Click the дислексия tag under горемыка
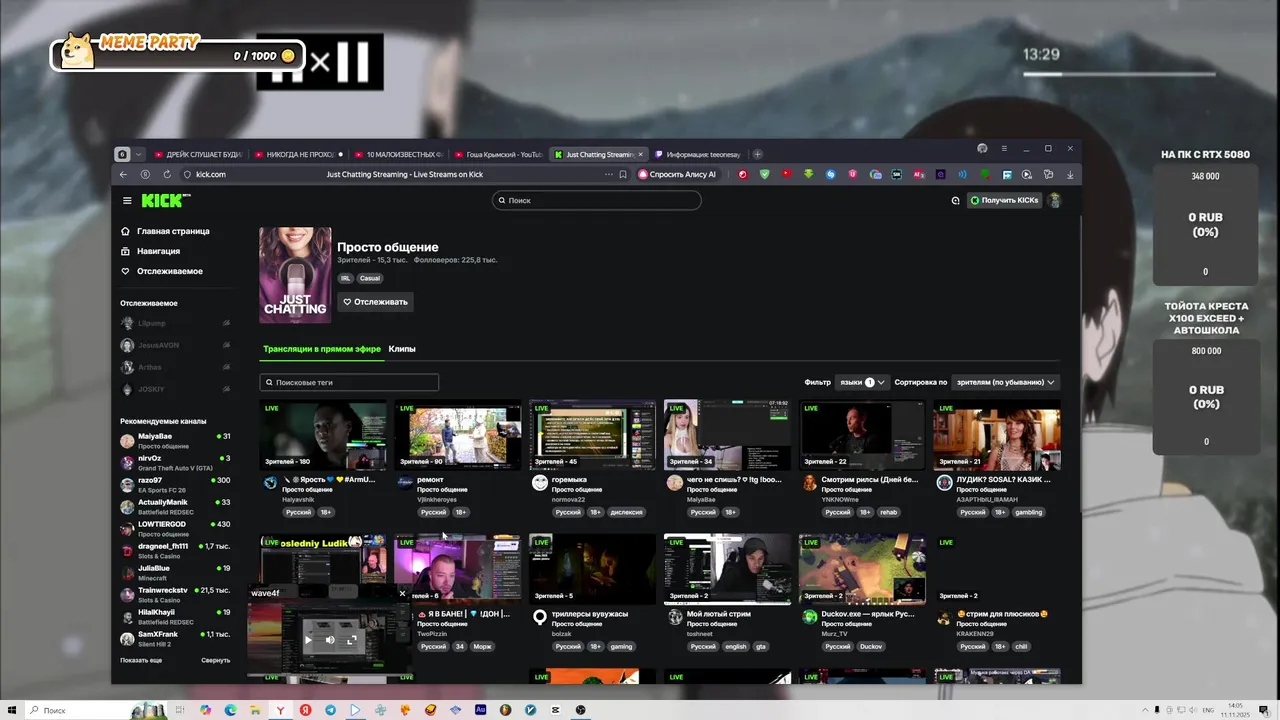 [x=626, y=512]
